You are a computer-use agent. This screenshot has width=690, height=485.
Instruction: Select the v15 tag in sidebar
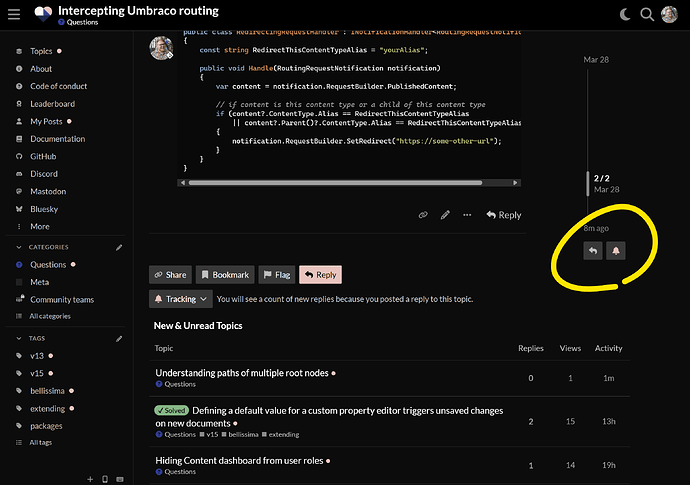(37, 373)
